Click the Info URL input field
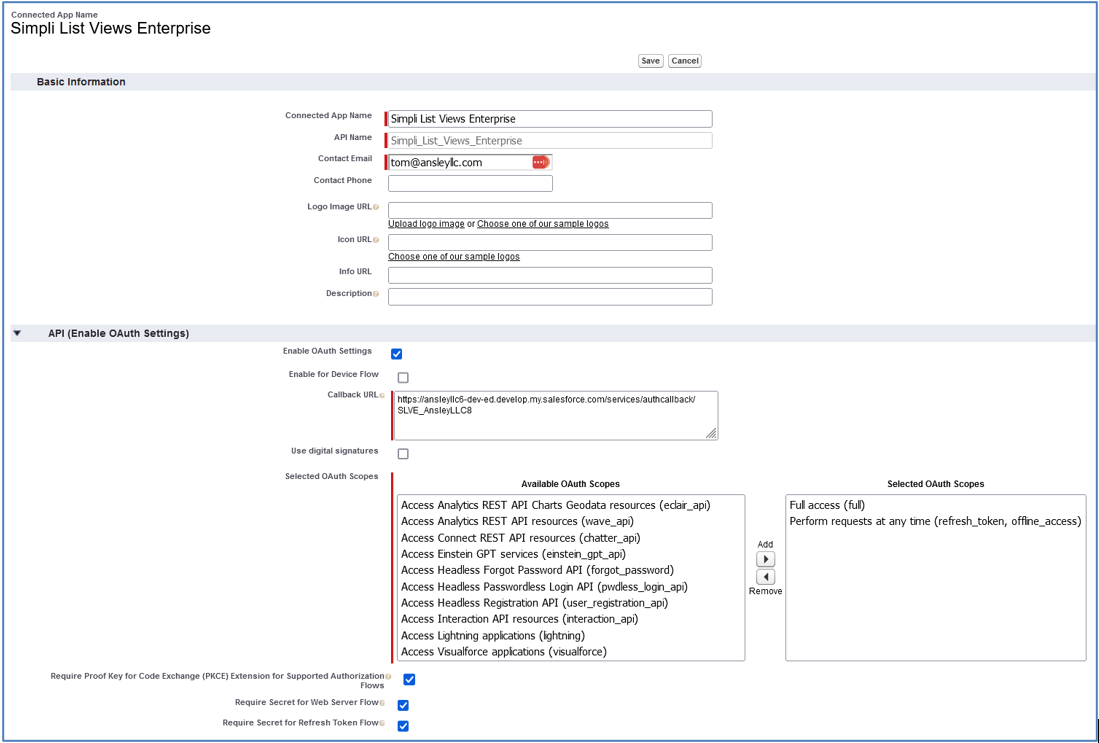This screenshot has width=1099, height=743. click(550, 275)
